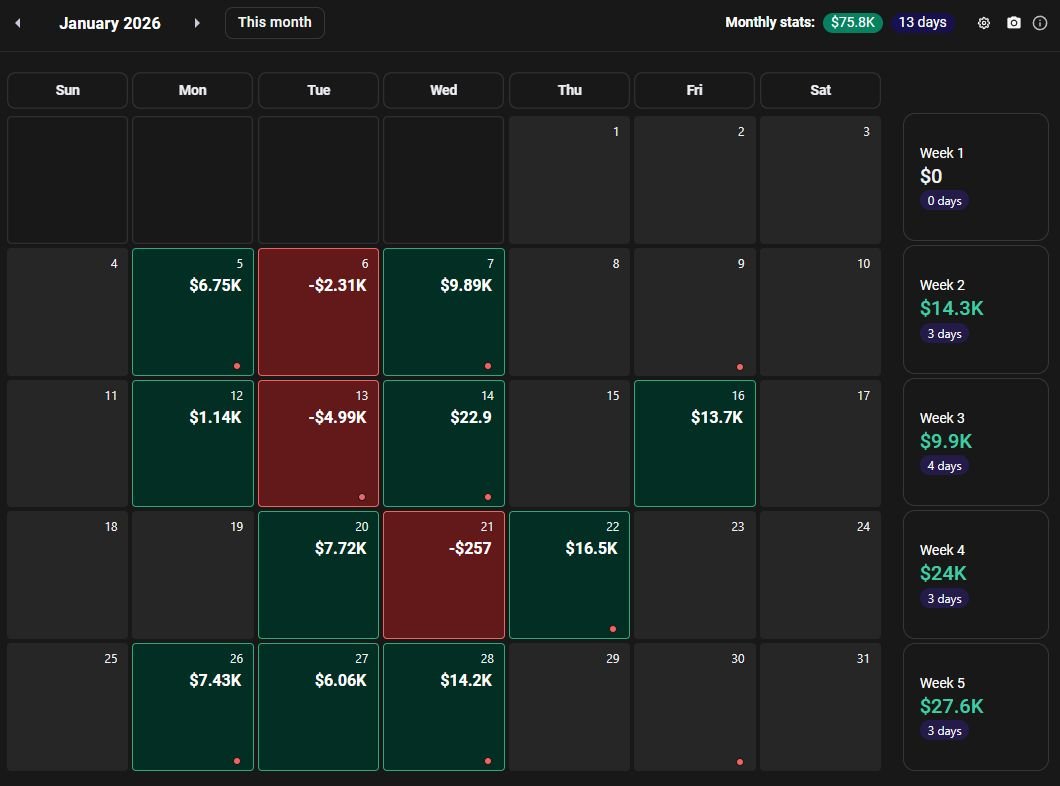
Task: Click red note dot on January 7
Action: (x=487, y=366)
